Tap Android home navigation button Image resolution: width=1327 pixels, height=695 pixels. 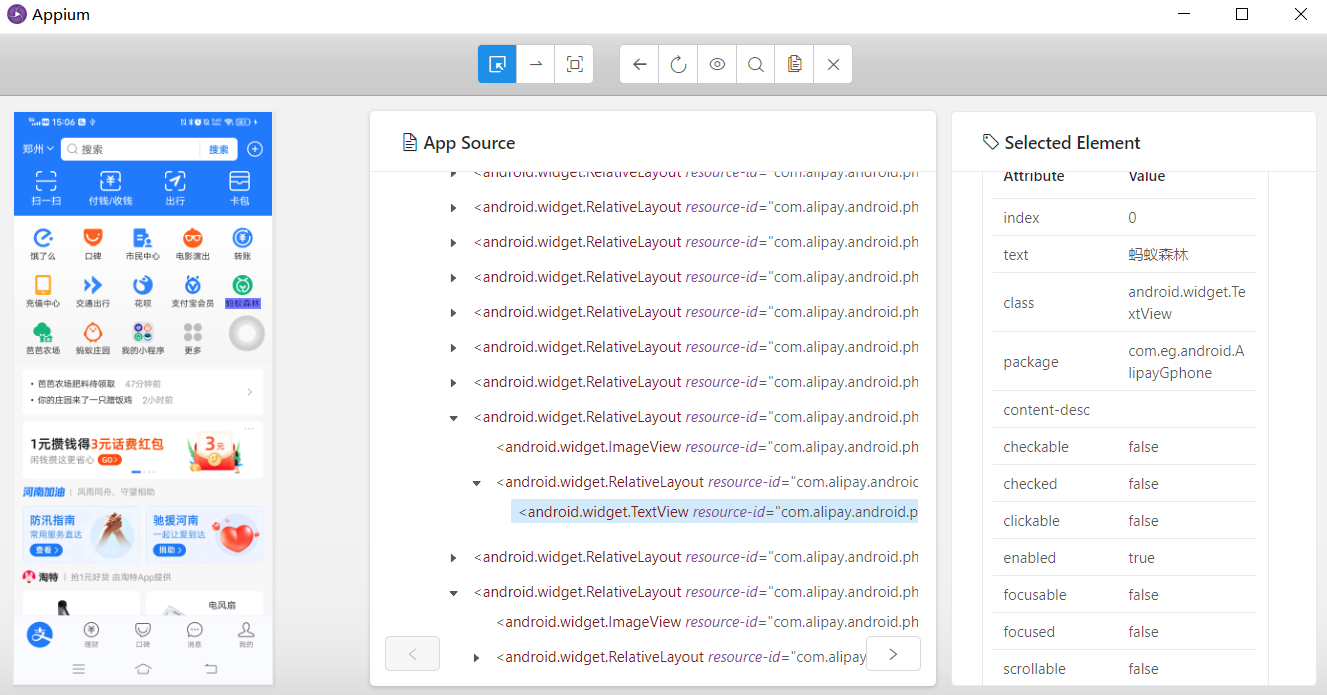143,669
